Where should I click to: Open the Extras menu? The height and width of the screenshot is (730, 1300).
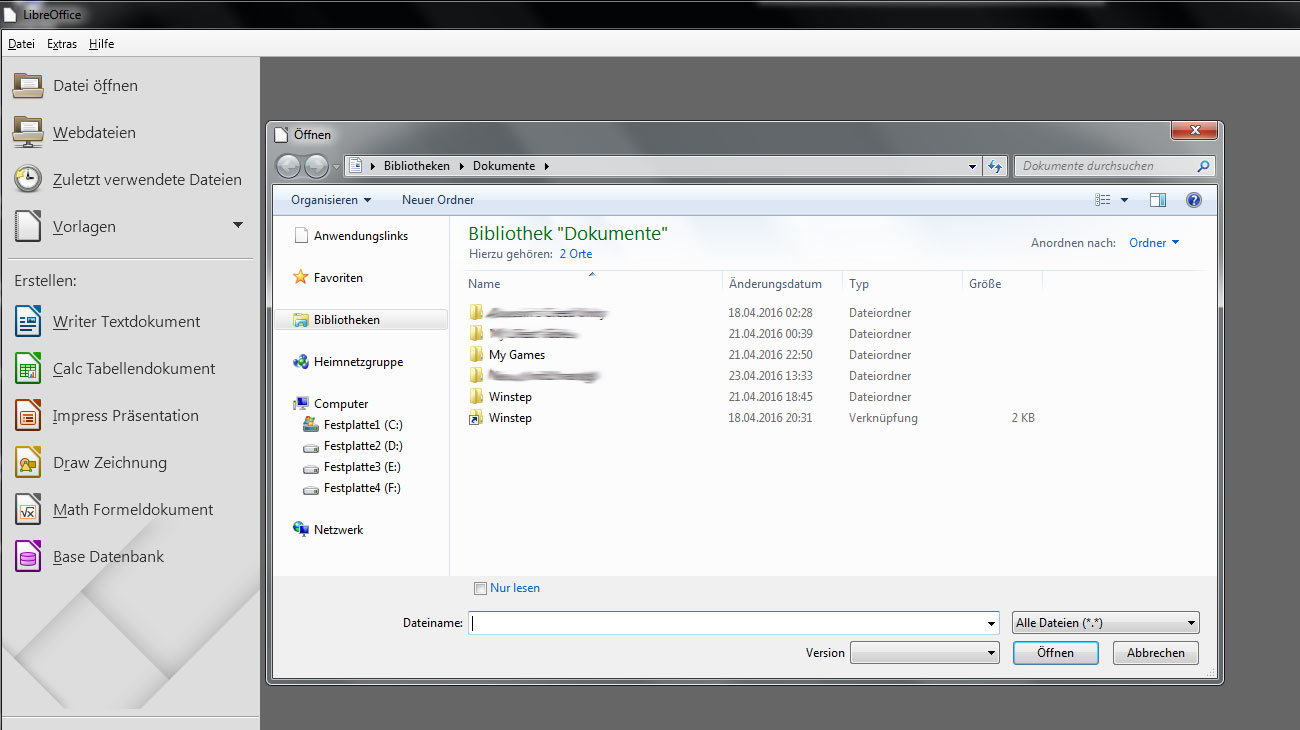[x=62, y=44]
